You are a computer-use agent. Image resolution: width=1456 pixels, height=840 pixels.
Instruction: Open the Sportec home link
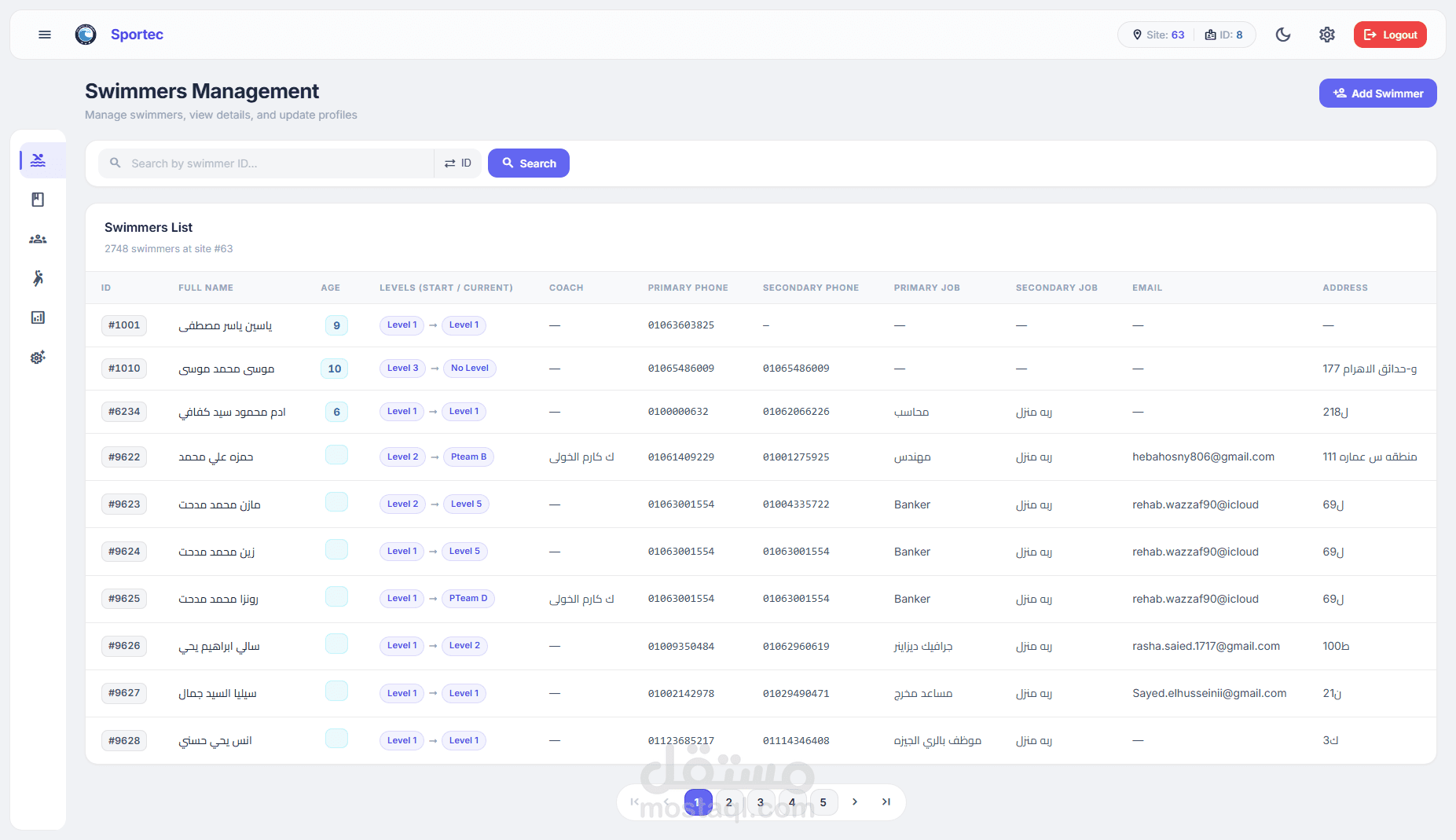(137, 35)
